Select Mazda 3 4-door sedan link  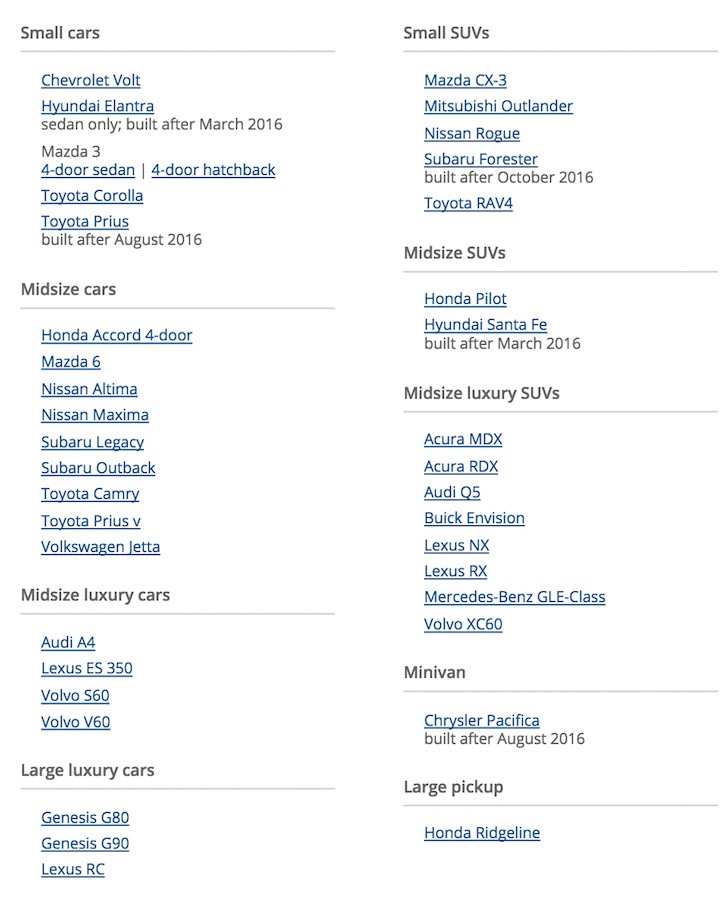pyautogui.click(x=88, y=170)
